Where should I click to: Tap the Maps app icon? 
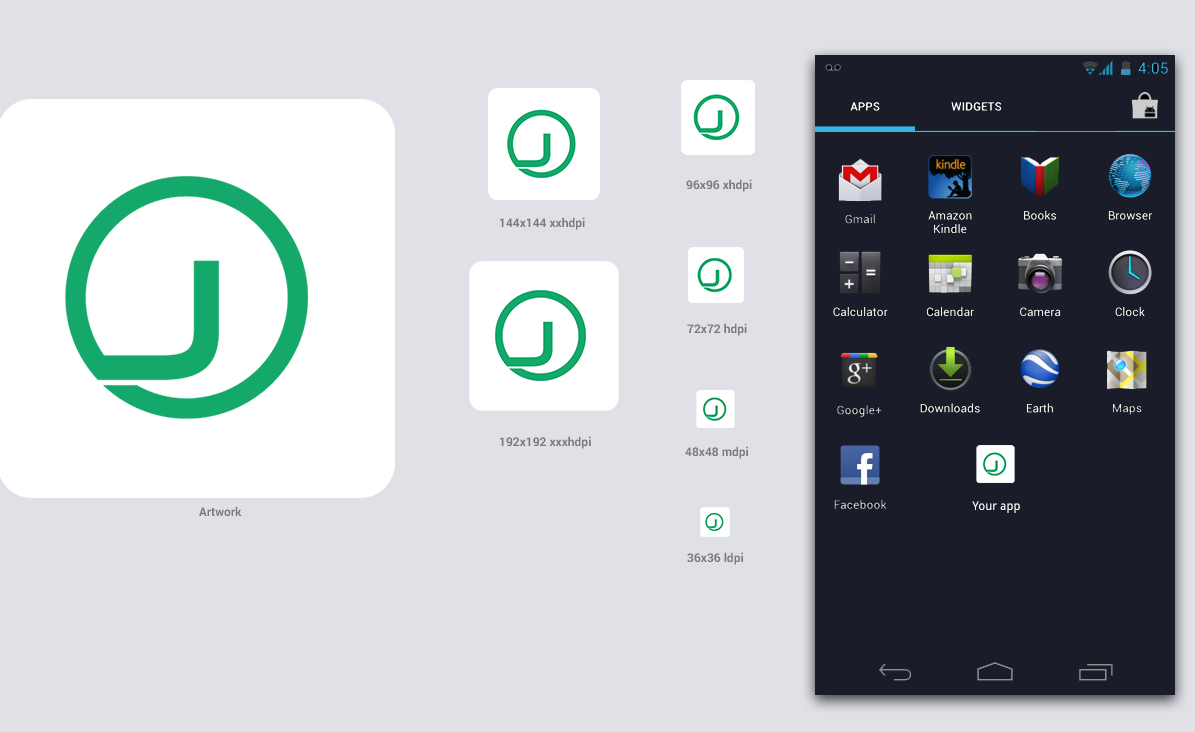click(x=1126, y=370)
